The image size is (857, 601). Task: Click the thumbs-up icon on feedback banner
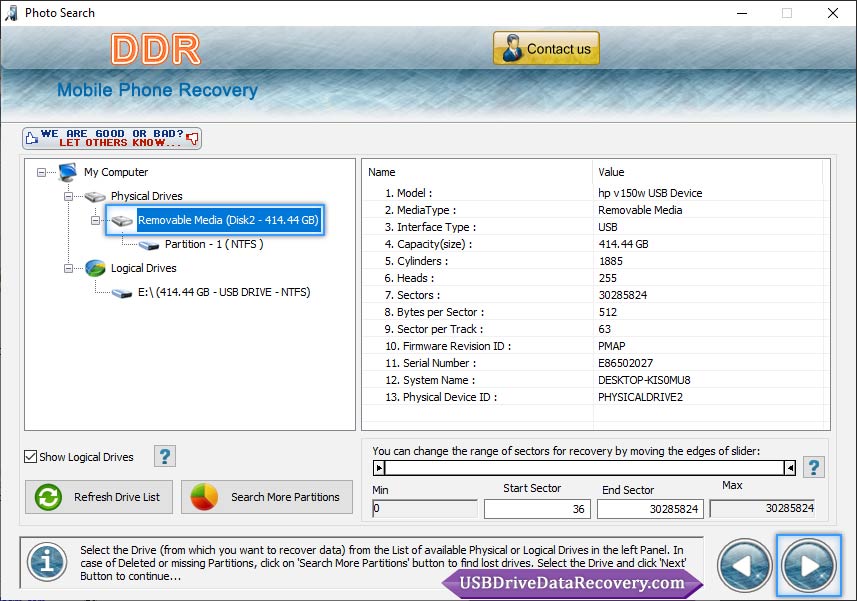click(32, 138)
